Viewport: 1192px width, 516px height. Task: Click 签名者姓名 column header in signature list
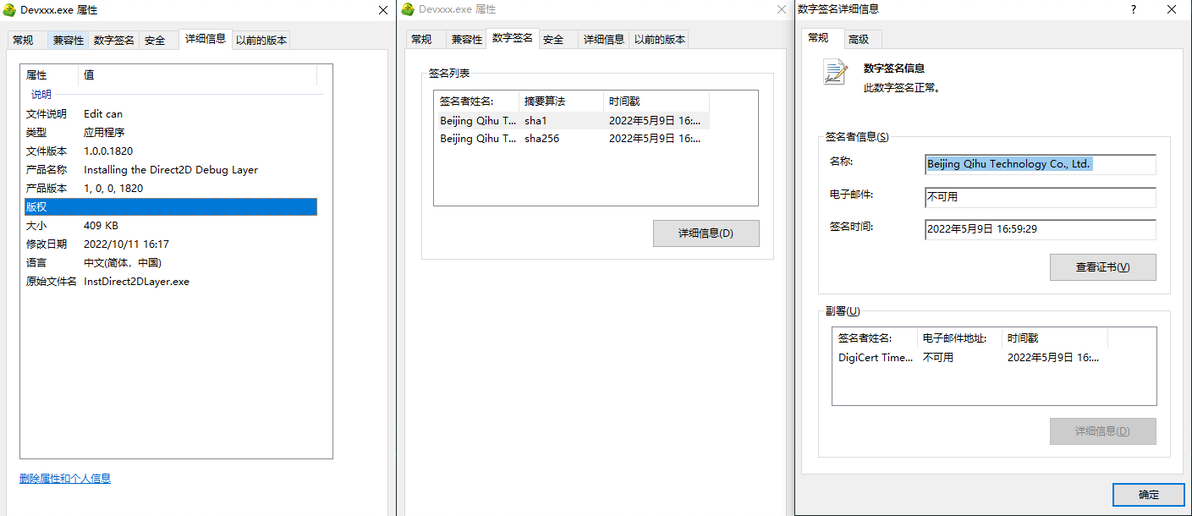pos(477,101)
